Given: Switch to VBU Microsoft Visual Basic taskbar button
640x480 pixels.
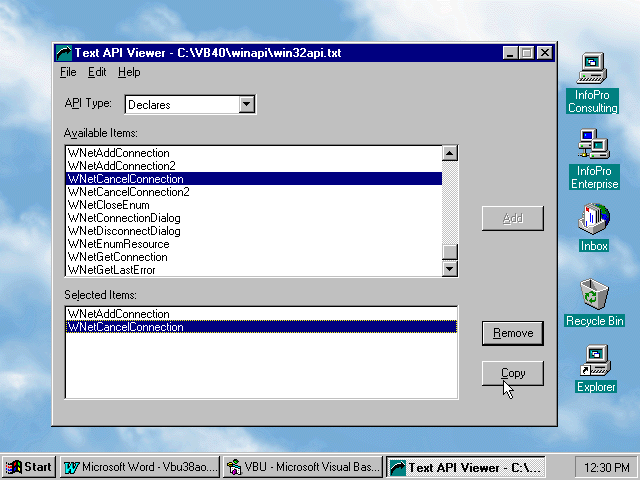Looking at the screenshot, I should click(x=302, y=467).
